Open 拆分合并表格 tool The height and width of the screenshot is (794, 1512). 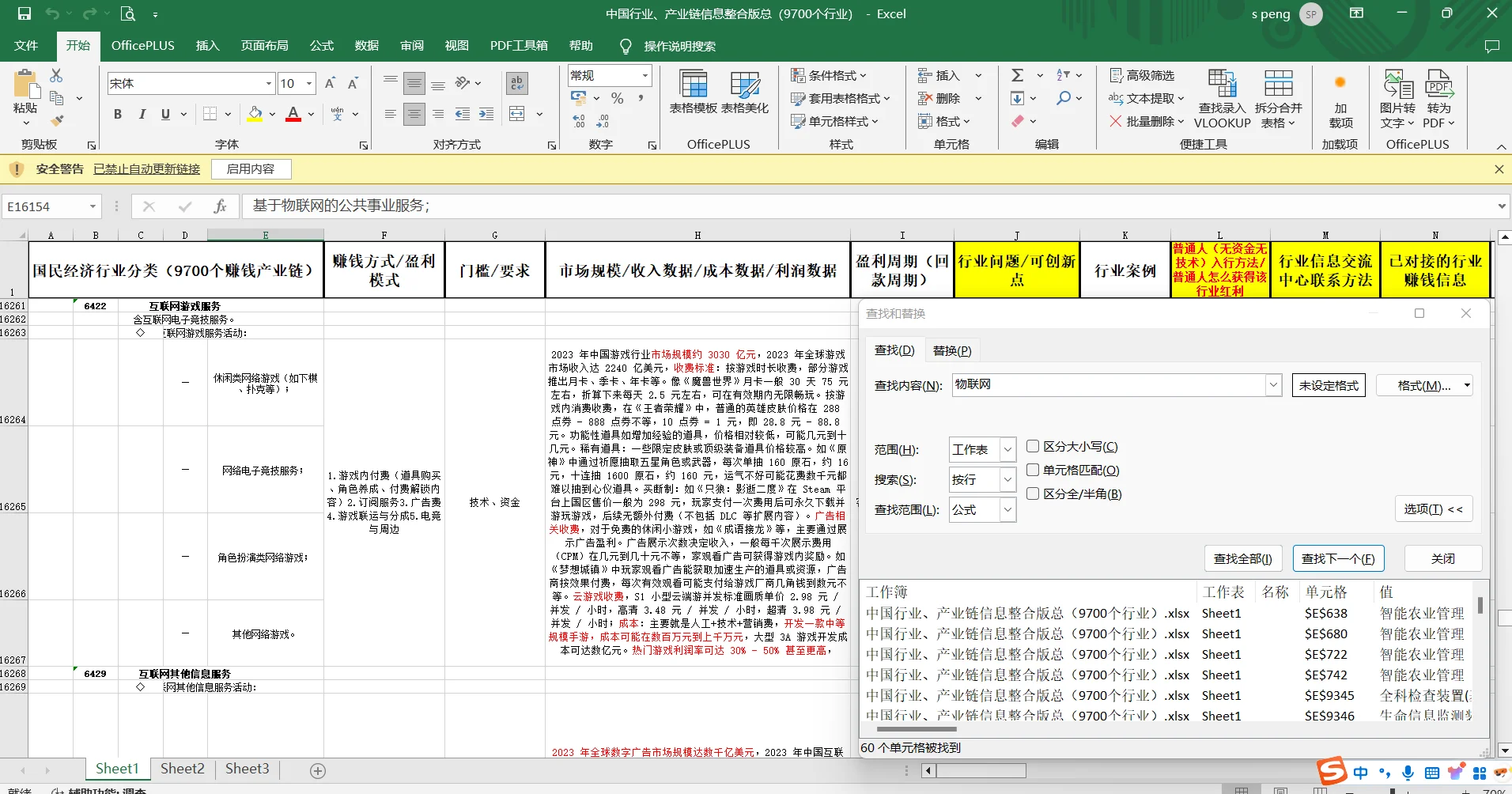pos(1278,99)
